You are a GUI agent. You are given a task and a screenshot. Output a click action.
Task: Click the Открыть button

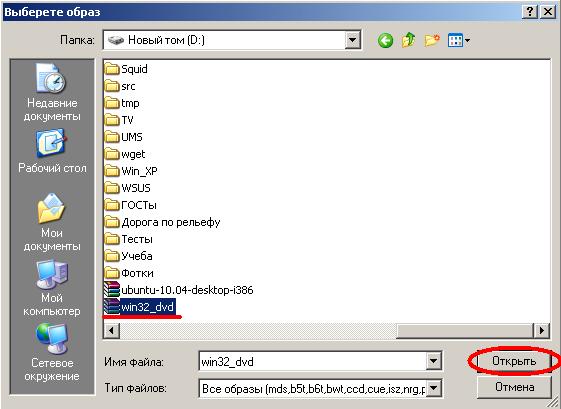514,361
